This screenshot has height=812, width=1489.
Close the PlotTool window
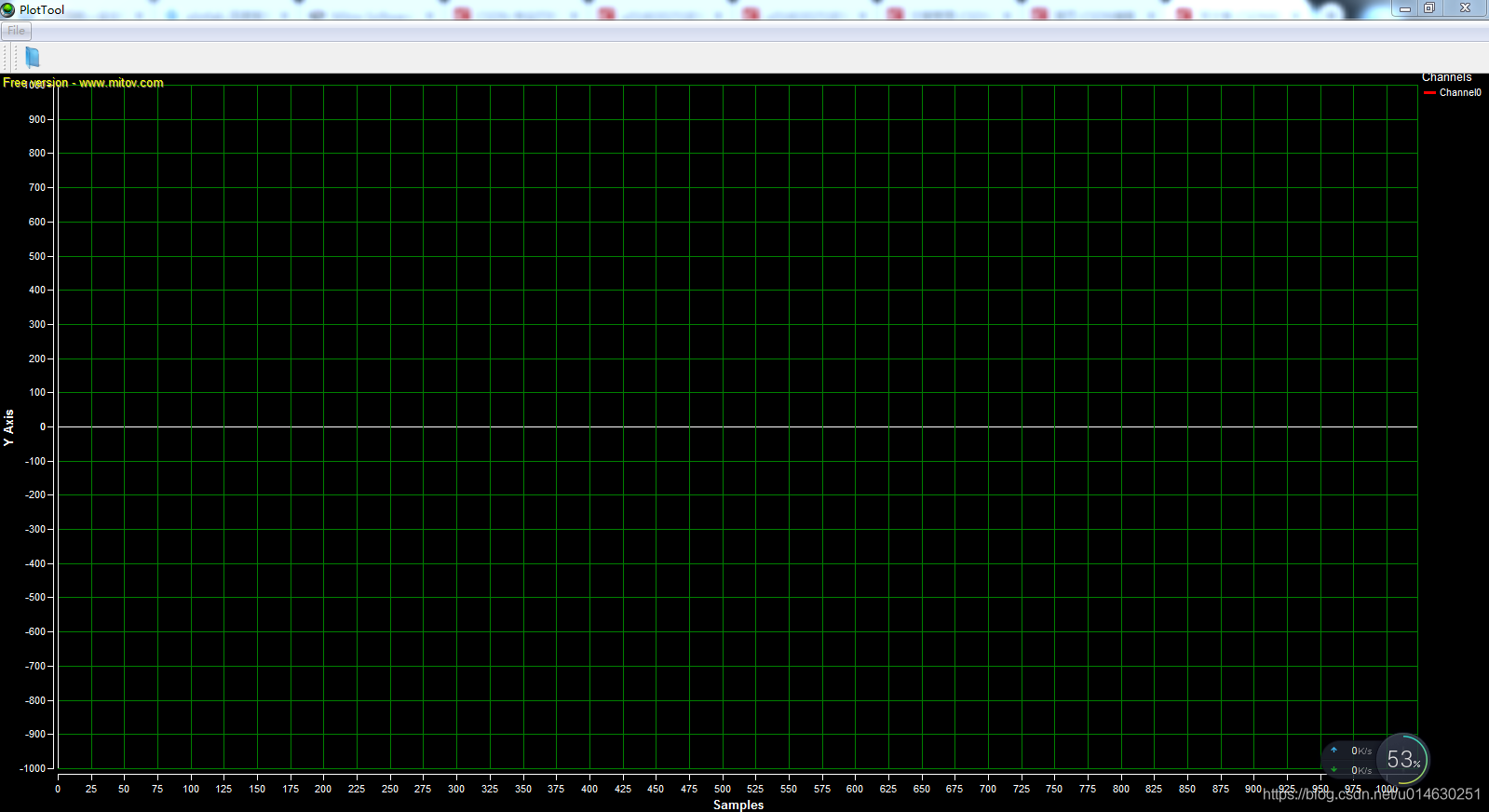1465,8
